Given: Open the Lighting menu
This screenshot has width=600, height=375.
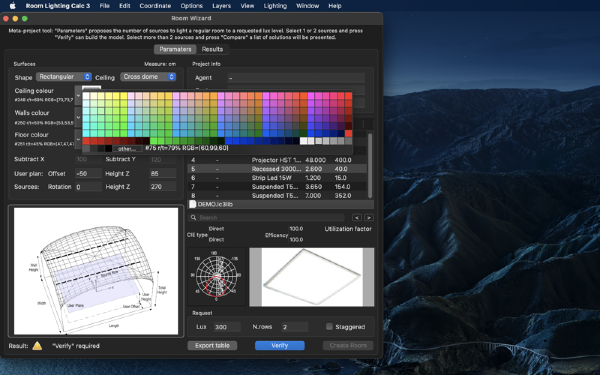Looking at the screenshot, I should coord(275,6).
